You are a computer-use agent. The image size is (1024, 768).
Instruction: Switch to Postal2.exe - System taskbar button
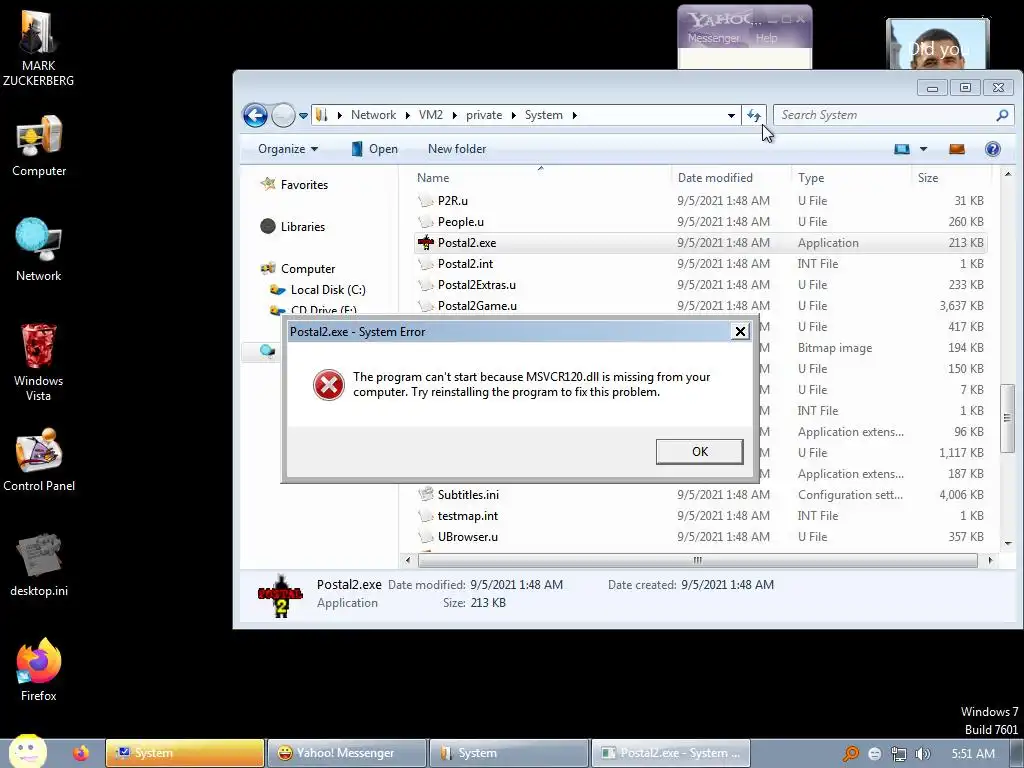pos(670,753)
